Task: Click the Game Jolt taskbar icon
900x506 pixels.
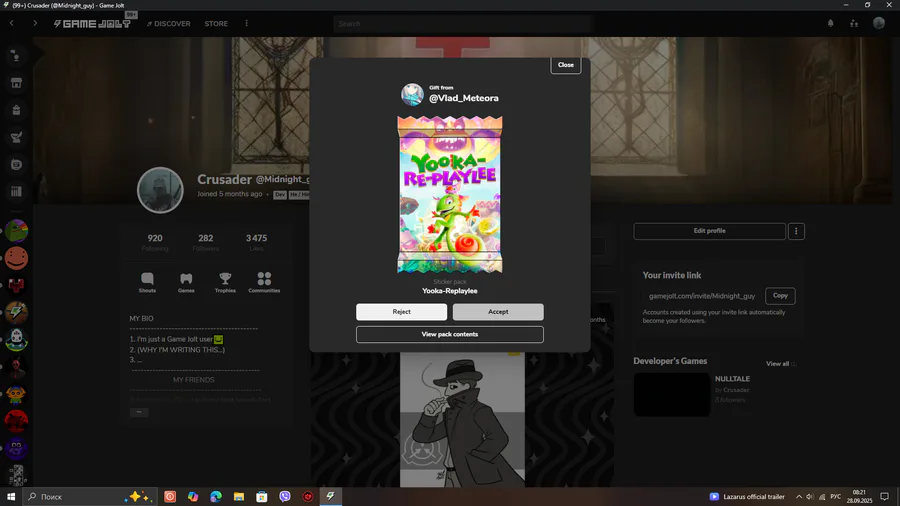Action: tap(331, 496)
